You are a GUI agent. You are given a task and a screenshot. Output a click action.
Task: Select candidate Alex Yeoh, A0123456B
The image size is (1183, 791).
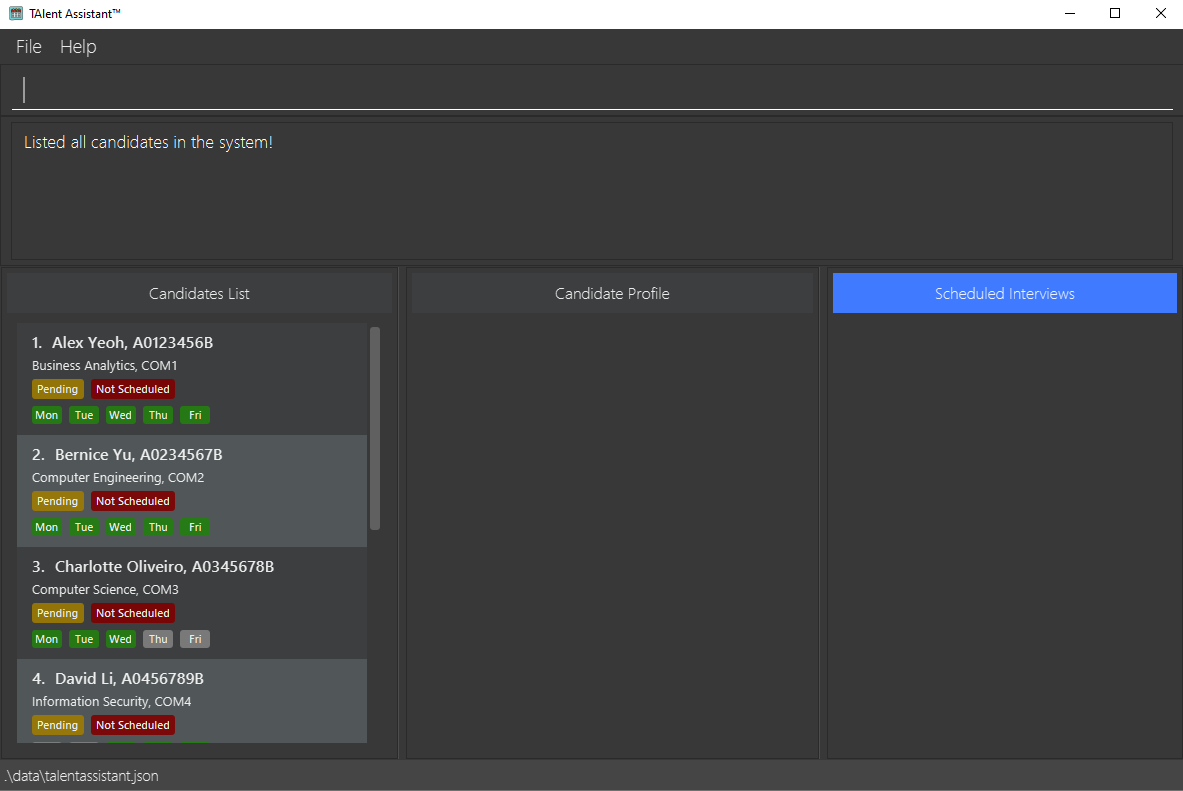pos(192,379)
